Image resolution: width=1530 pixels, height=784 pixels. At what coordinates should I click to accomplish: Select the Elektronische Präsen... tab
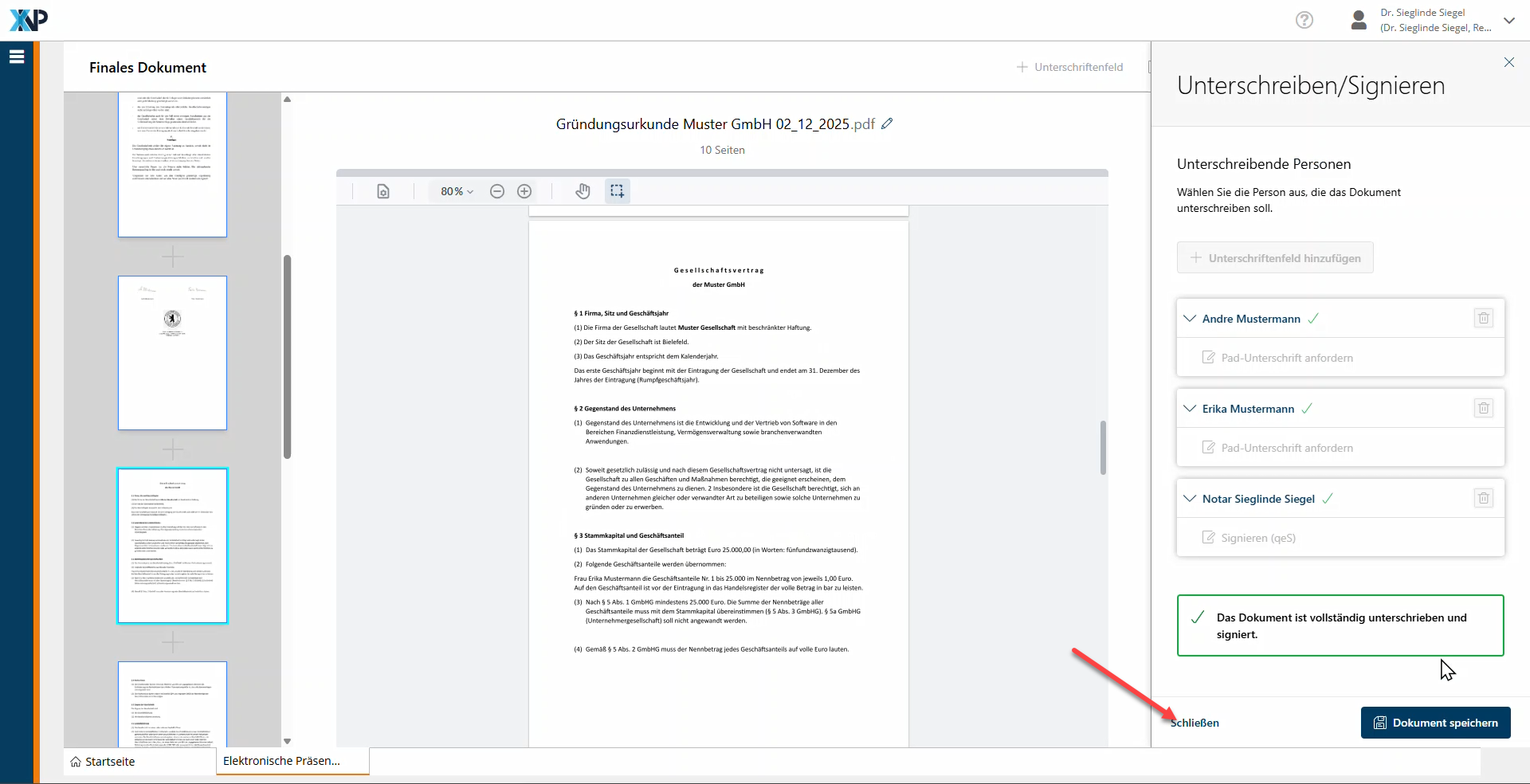282,761
